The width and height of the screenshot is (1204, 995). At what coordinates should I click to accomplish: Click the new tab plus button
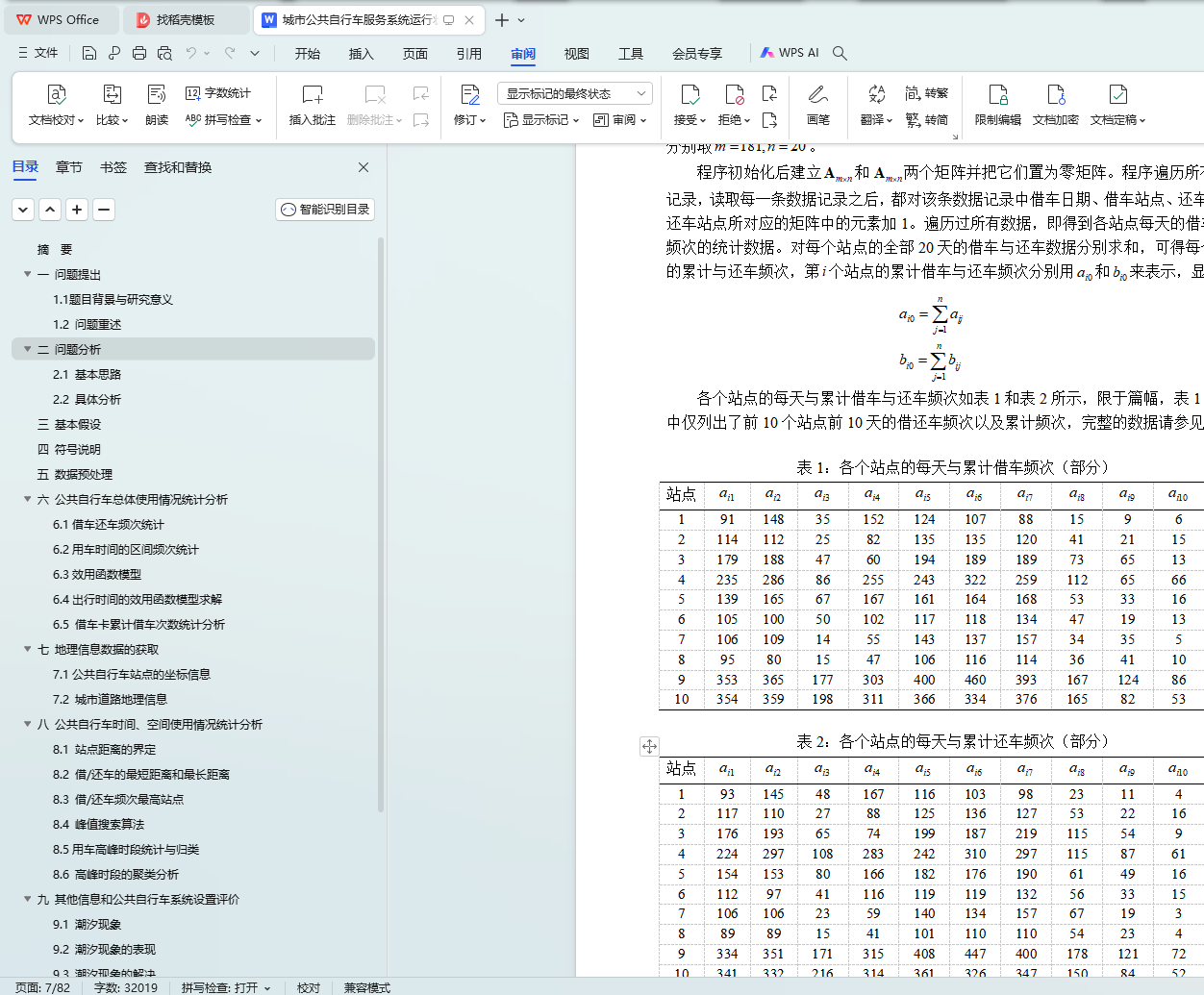(501, 19)
